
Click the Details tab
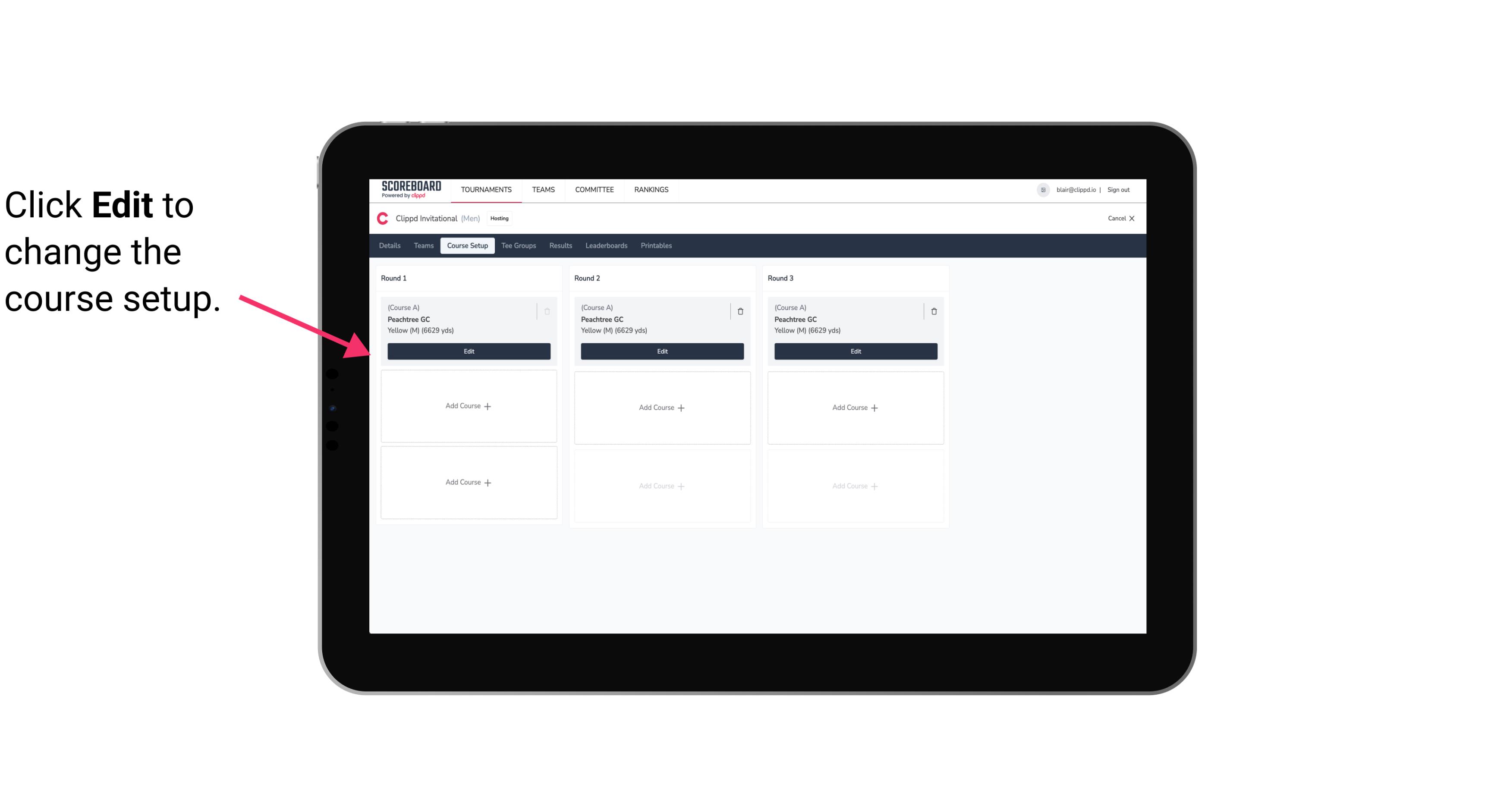[391, 245]
